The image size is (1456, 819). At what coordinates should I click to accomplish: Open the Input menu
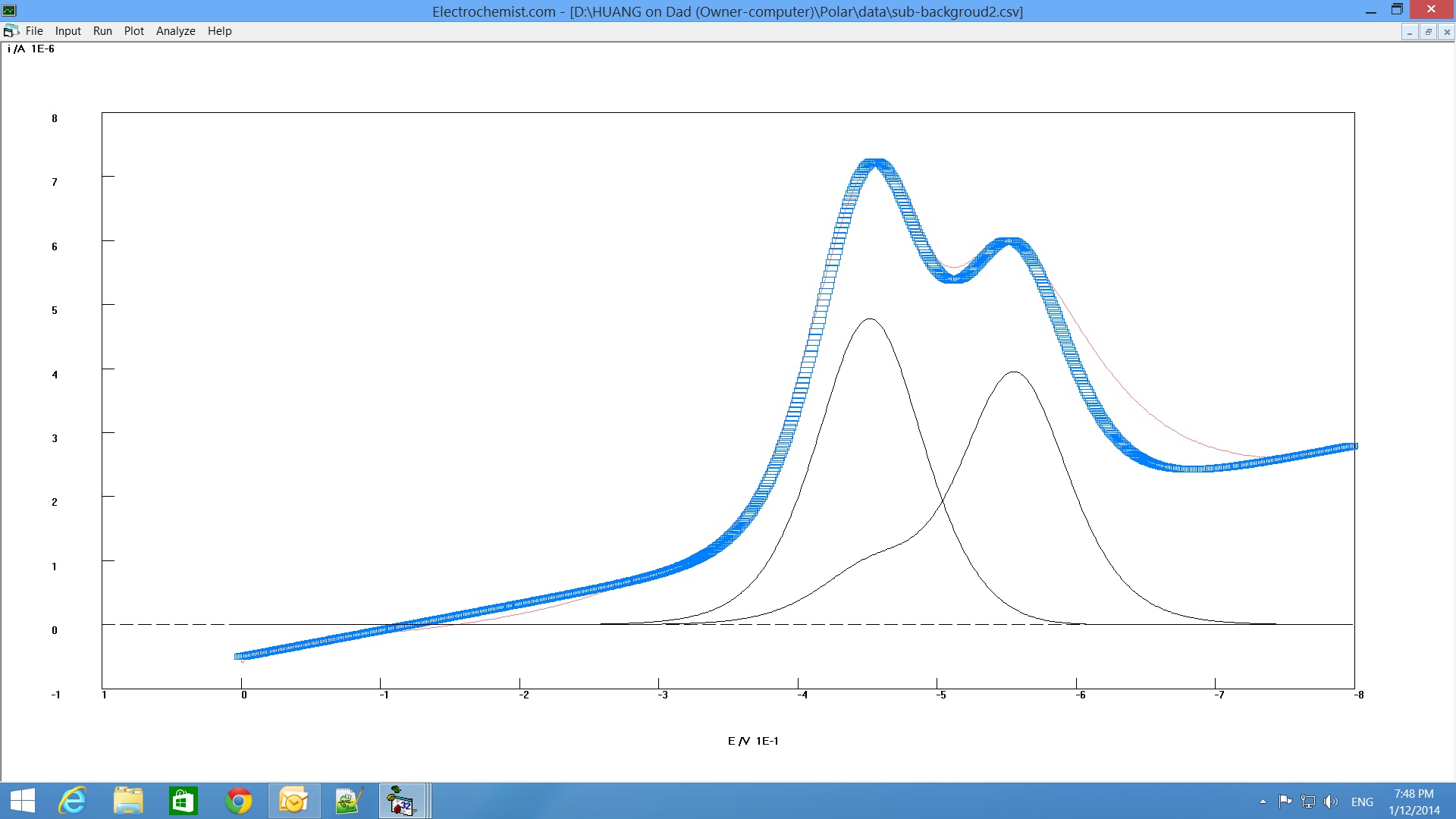[67, 31]
